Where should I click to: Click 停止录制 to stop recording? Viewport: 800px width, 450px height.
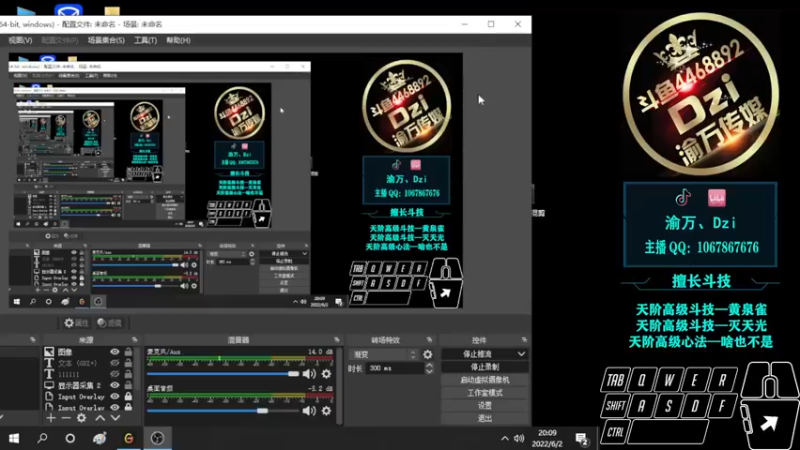485,367
